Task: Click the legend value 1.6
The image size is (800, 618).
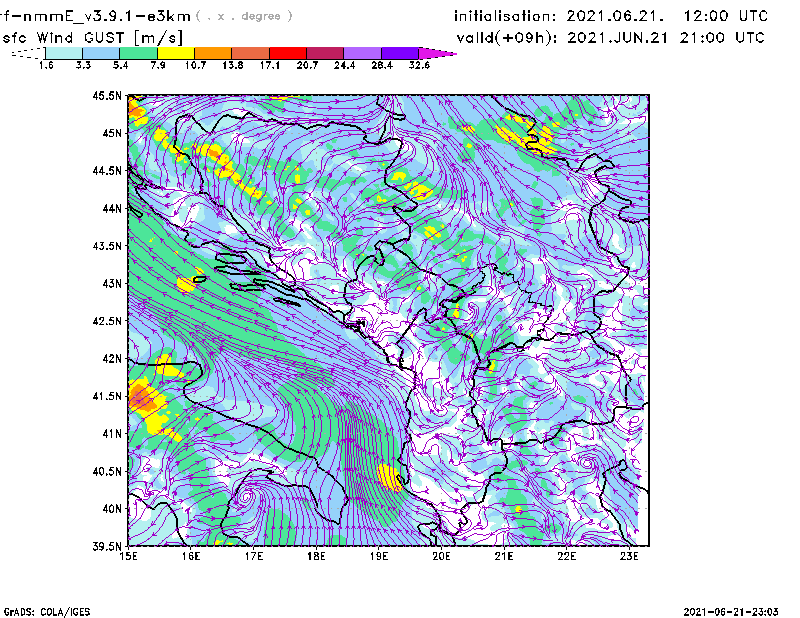Action: (46, 65)
